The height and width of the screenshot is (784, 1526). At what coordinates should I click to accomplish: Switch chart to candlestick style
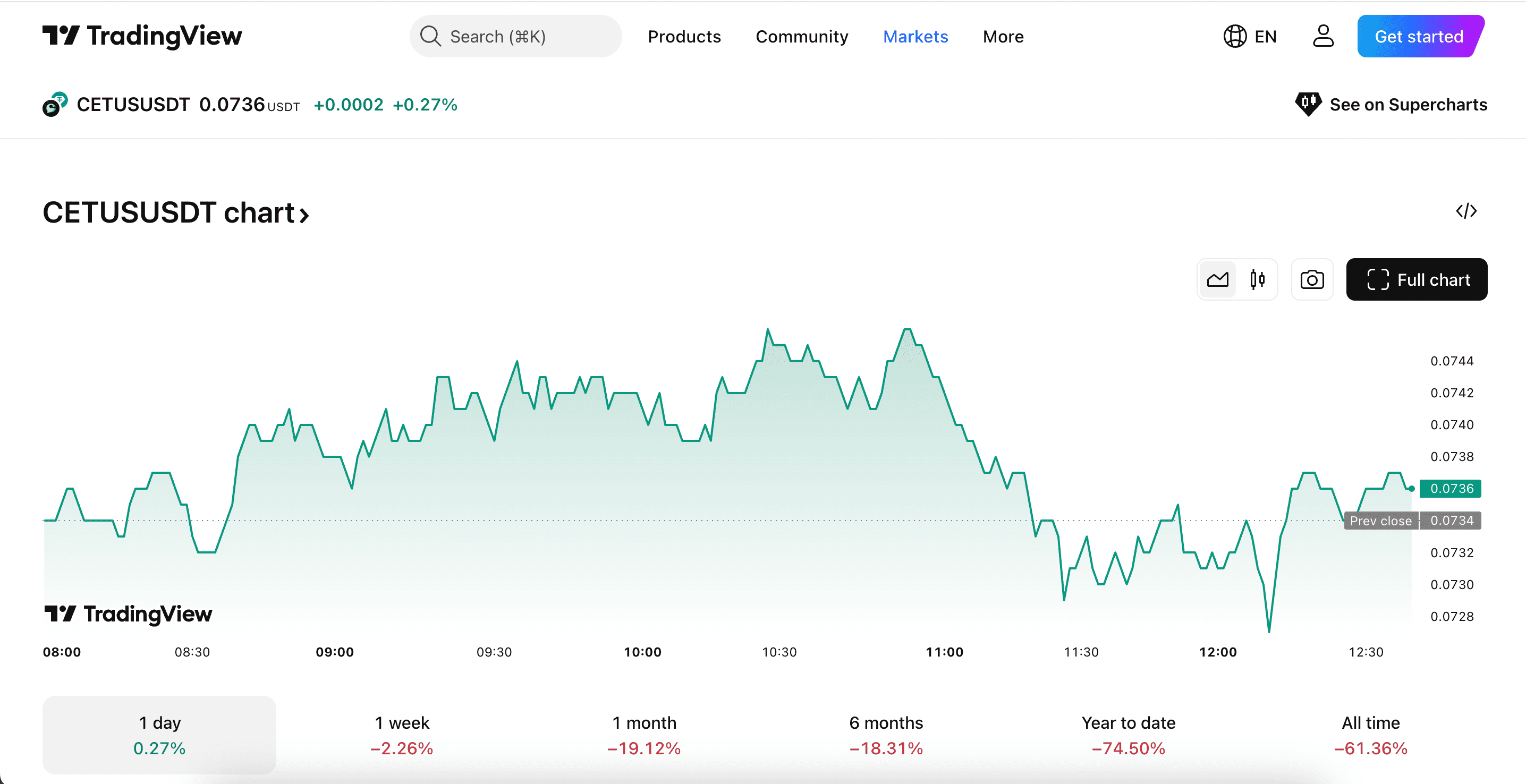1257,279
